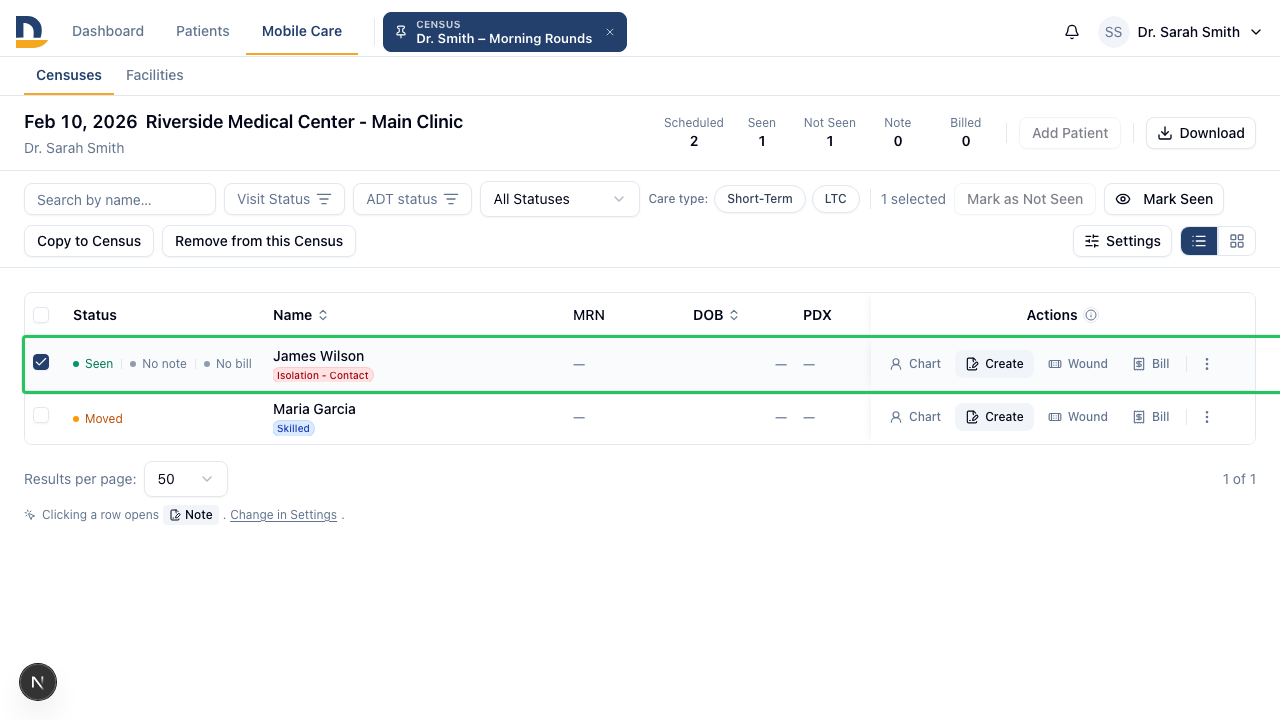Click the Actions info icon
The width and height of the screenshot is (1280, 720).
(1091, 315)
